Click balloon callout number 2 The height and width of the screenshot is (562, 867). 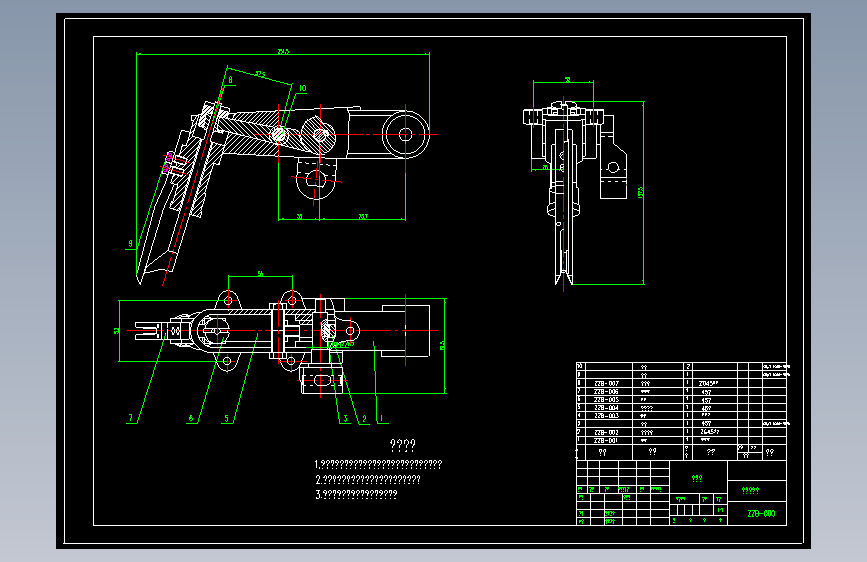[x=364, y=419]
